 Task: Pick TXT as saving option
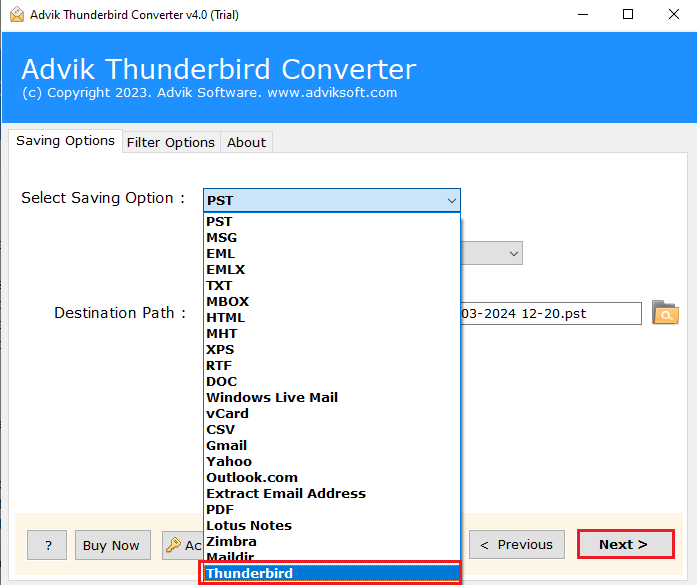(332, 285)
